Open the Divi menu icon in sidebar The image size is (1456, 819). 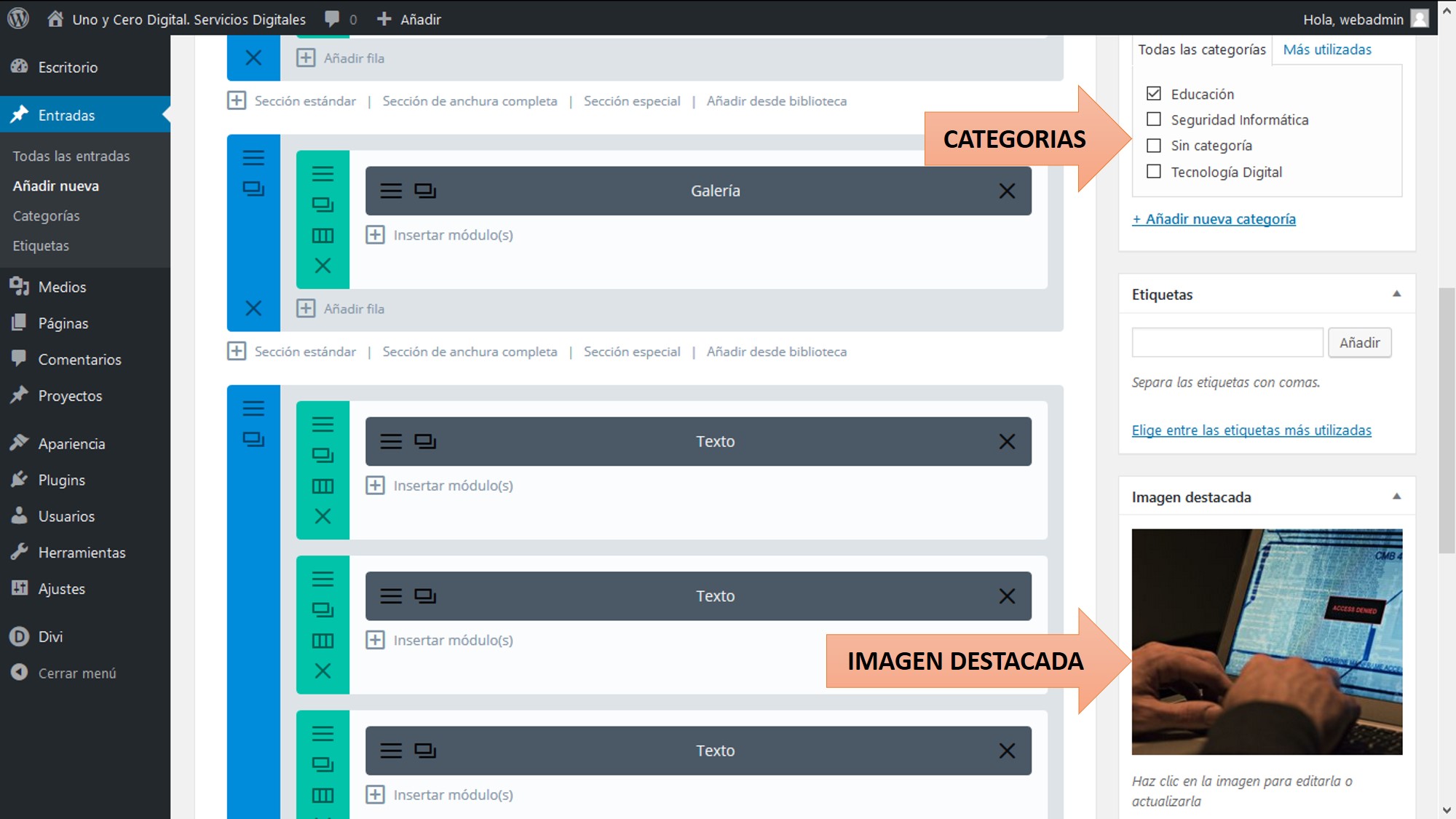point(19,636)
